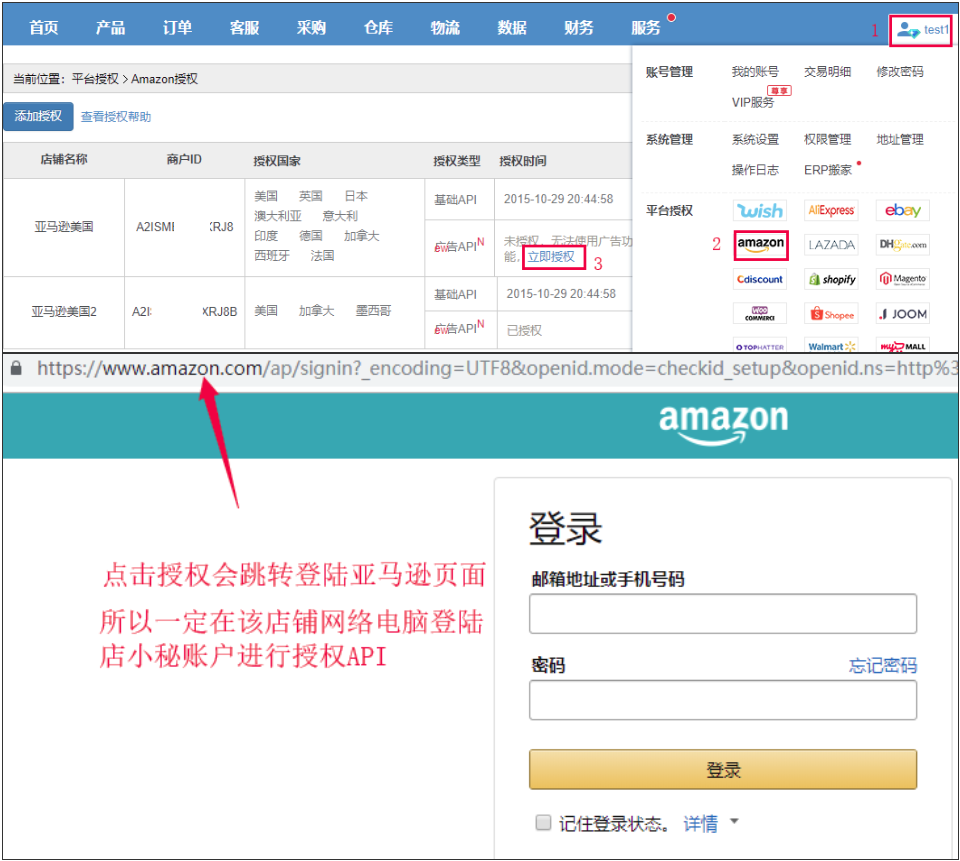Open 系统设置 in system management
960x861 pixels.
[x=755, y=140]
